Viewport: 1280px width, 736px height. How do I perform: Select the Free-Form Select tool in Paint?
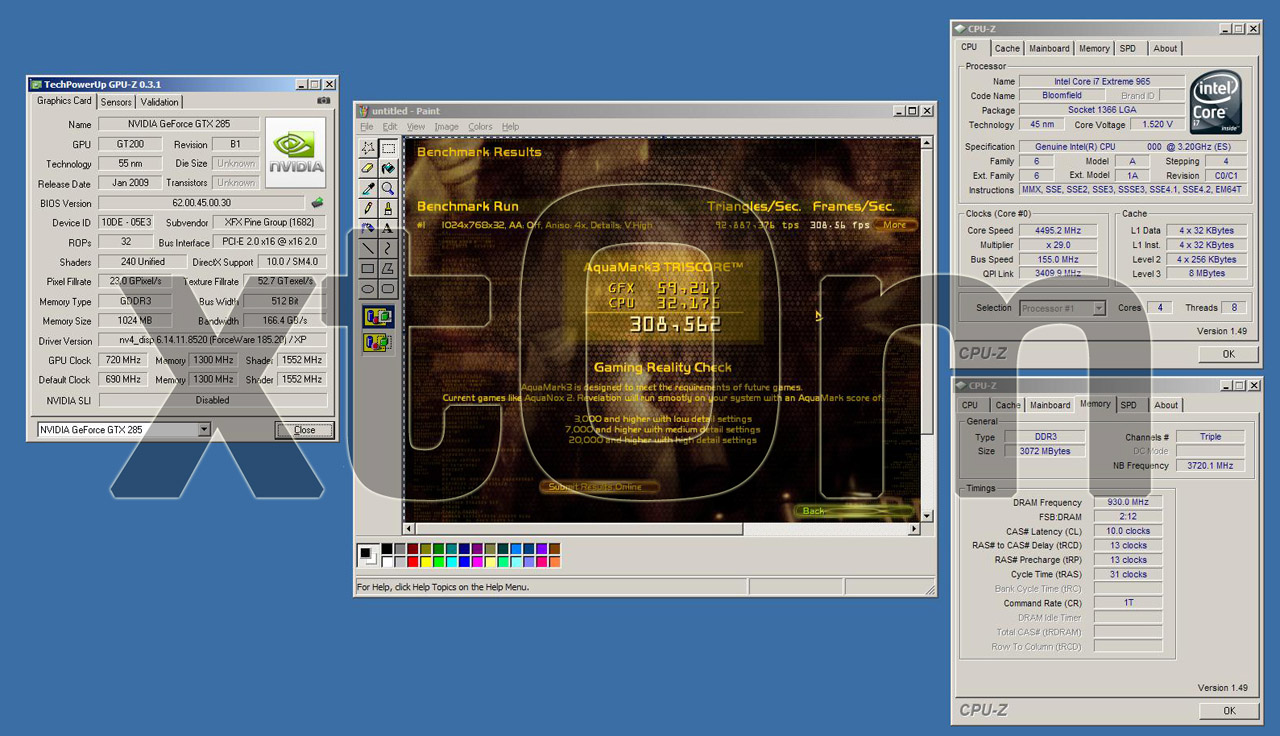(x=368, y=148)
